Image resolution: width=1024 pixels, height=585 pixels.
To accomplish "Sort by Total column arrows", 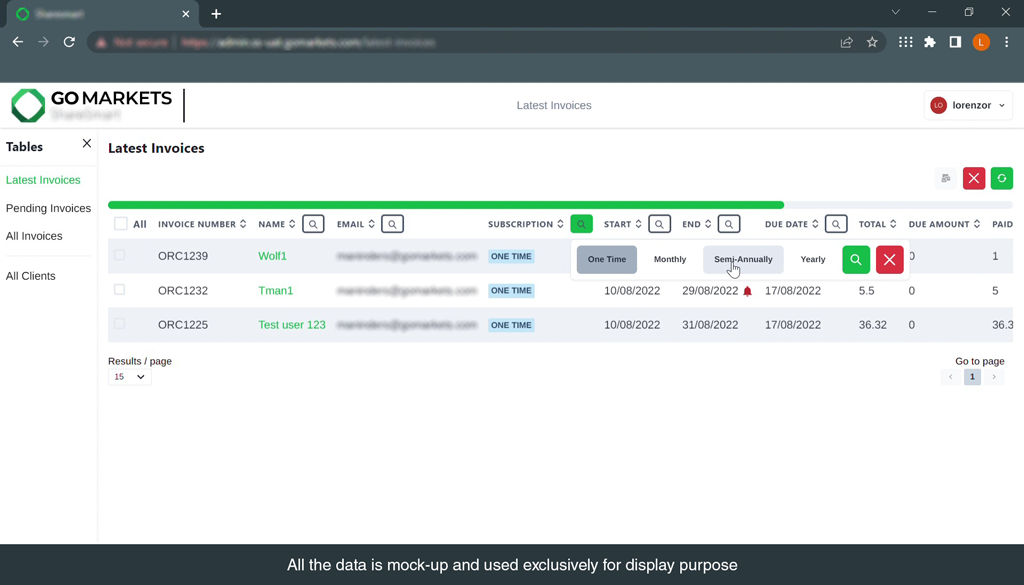I will [893, 224].
